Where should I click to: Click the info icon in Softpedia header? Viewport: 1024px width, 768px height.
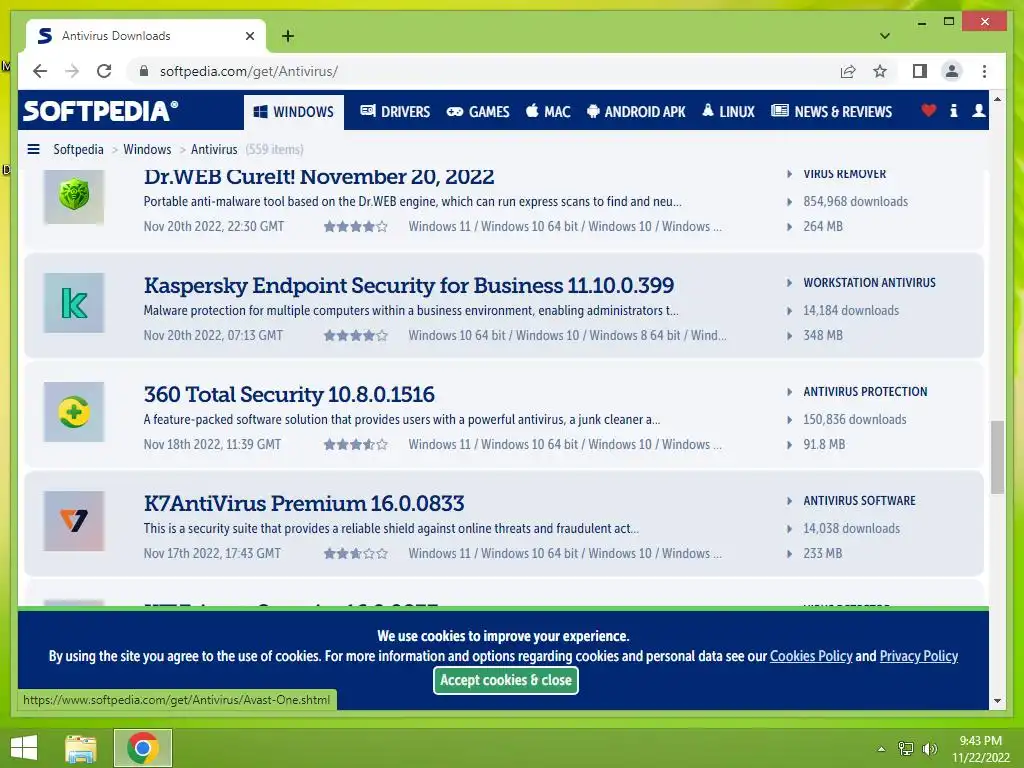[953, 110]
